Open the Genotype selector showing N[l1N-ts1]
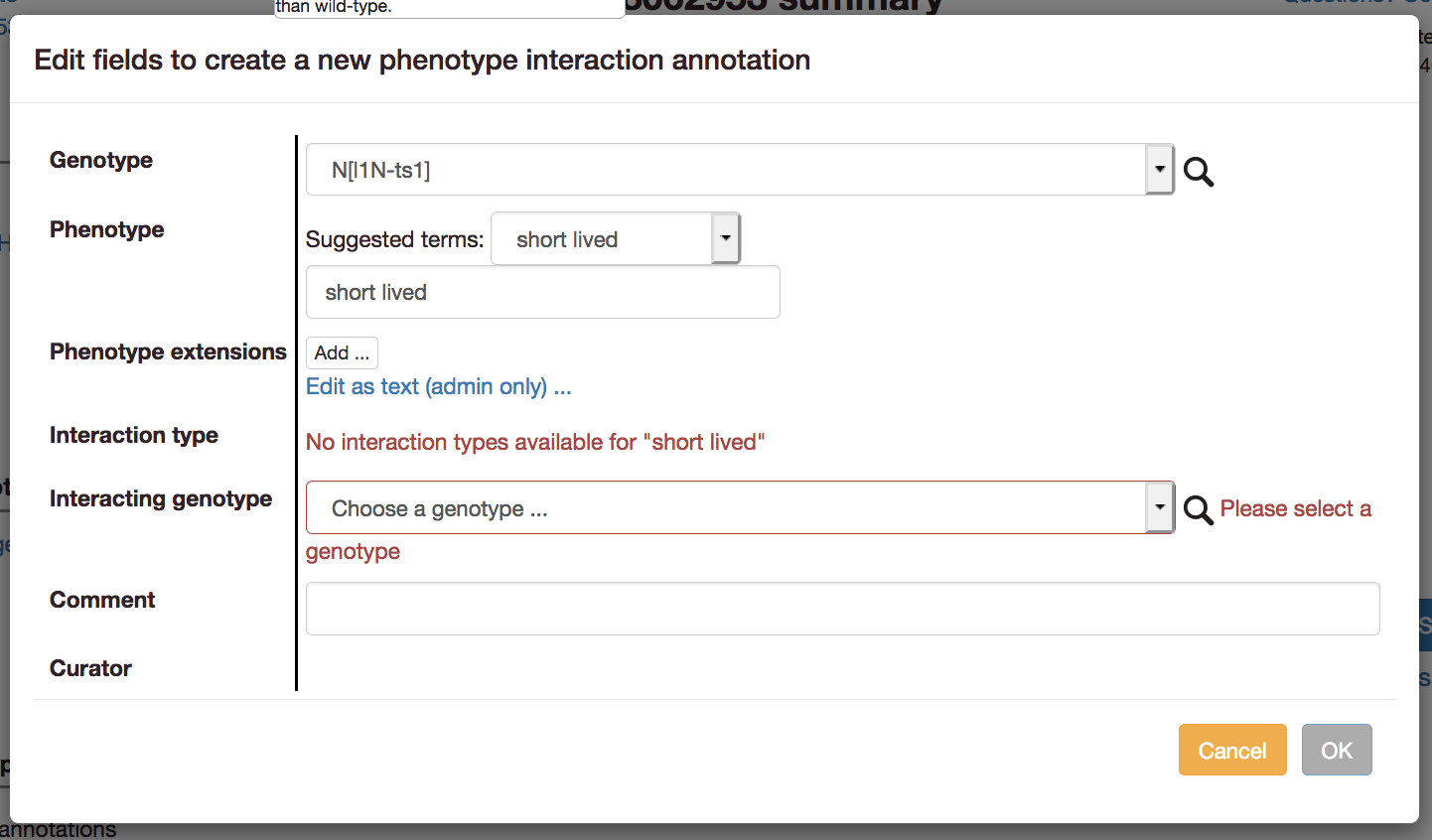Screen dimensions: 1432x840 pyautogui.click(x=735, y=169)
